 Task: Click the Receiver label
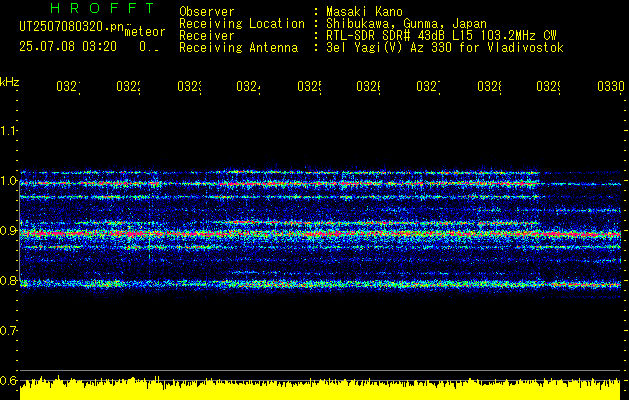click(207, 36)
